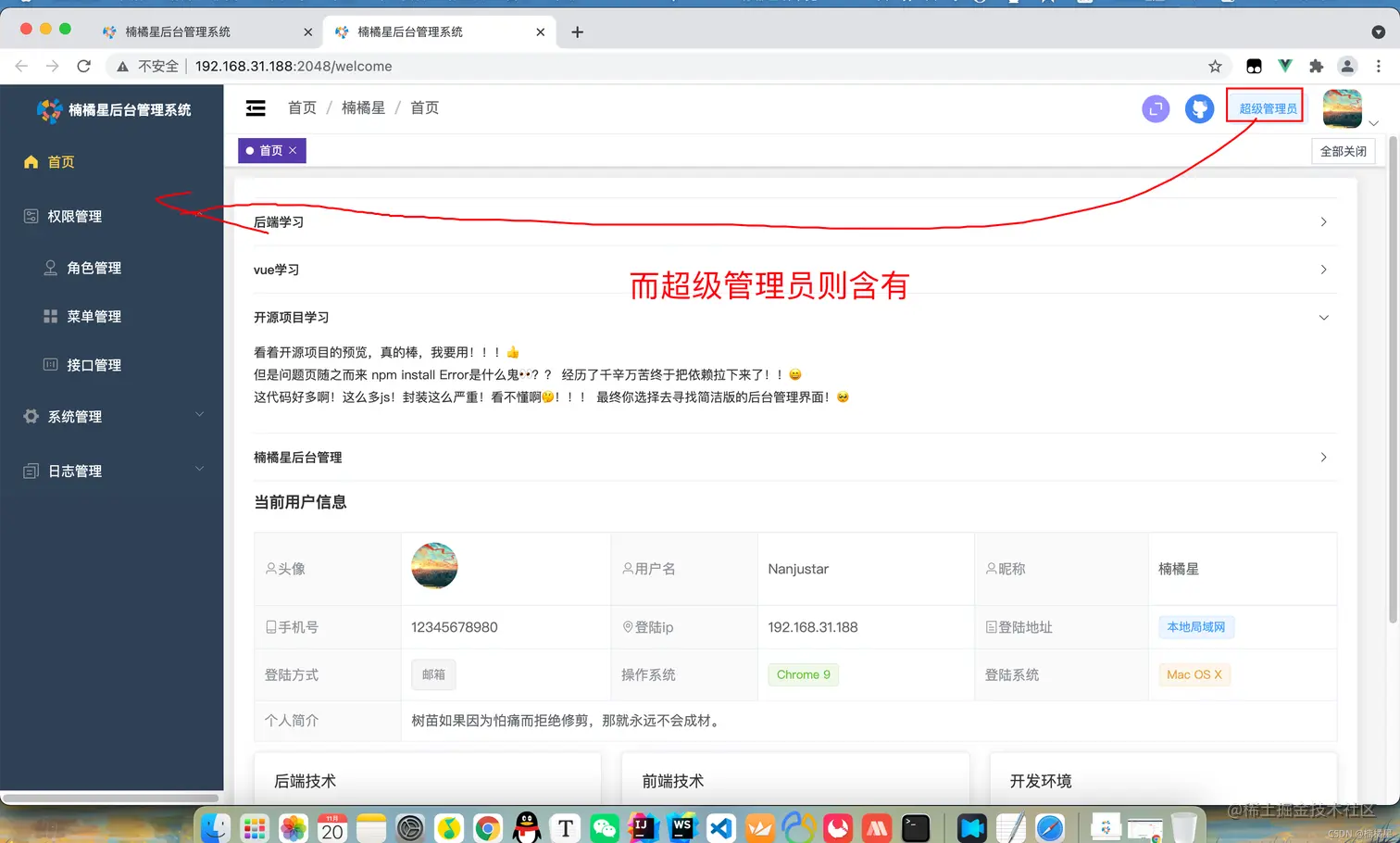
Task: Click the 全部关闭 button
Action: [x=1343, y=150]
